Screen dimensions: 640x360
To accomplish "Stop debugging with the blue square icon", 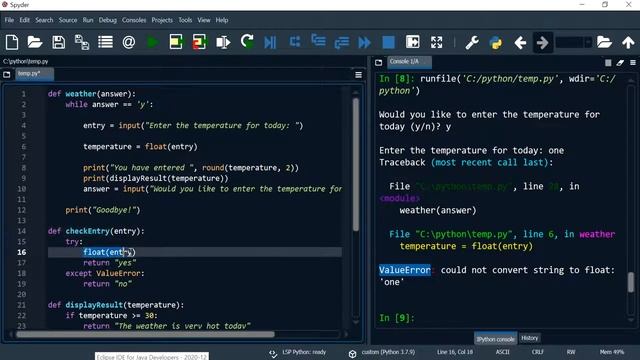I will tap(389, 42).
